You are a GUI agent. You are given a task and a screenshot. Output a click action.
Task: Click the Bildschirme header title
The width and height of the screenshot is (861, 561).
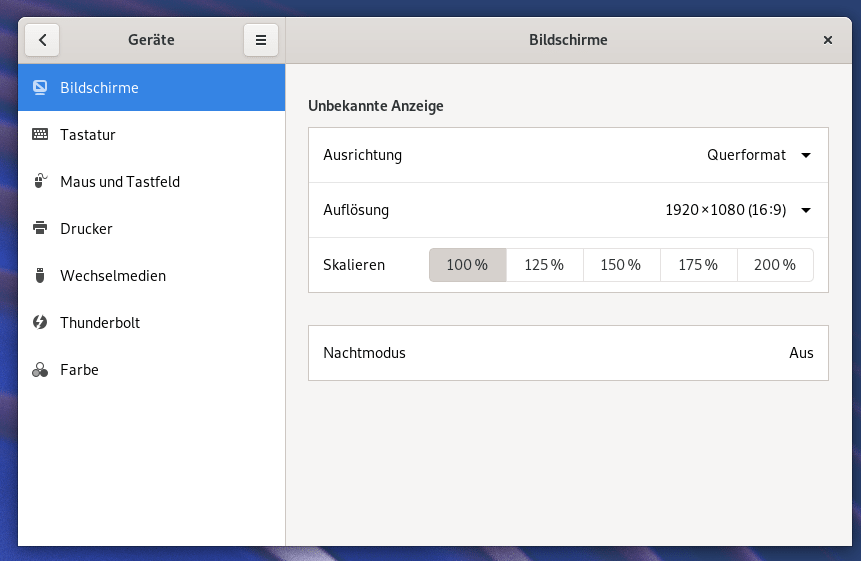click(568, 40)
